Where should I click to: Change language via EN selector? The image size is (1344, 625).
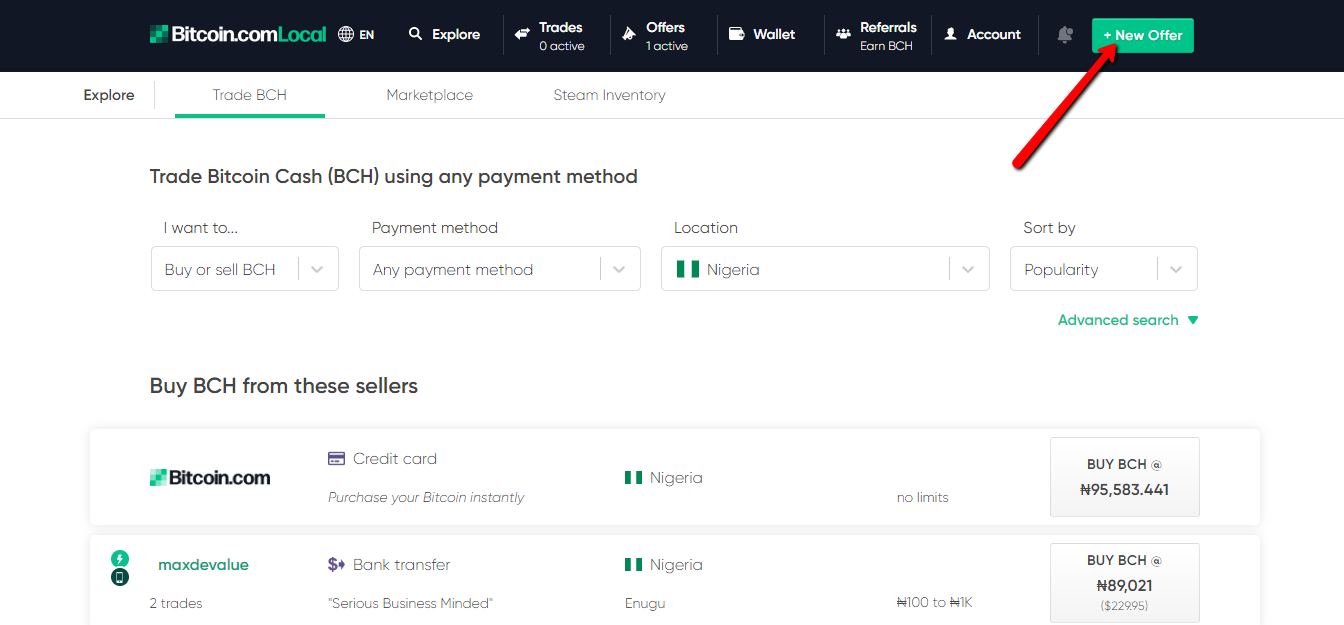356,34
